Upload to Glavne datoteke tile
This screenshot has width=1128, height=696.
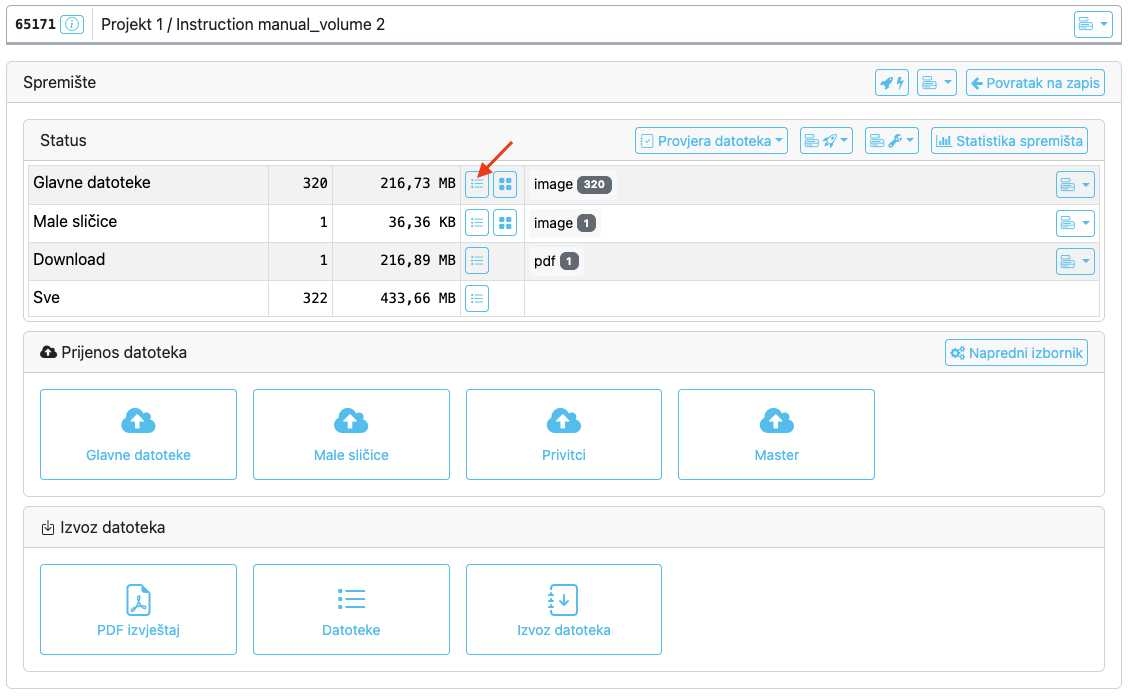(138, 435)
